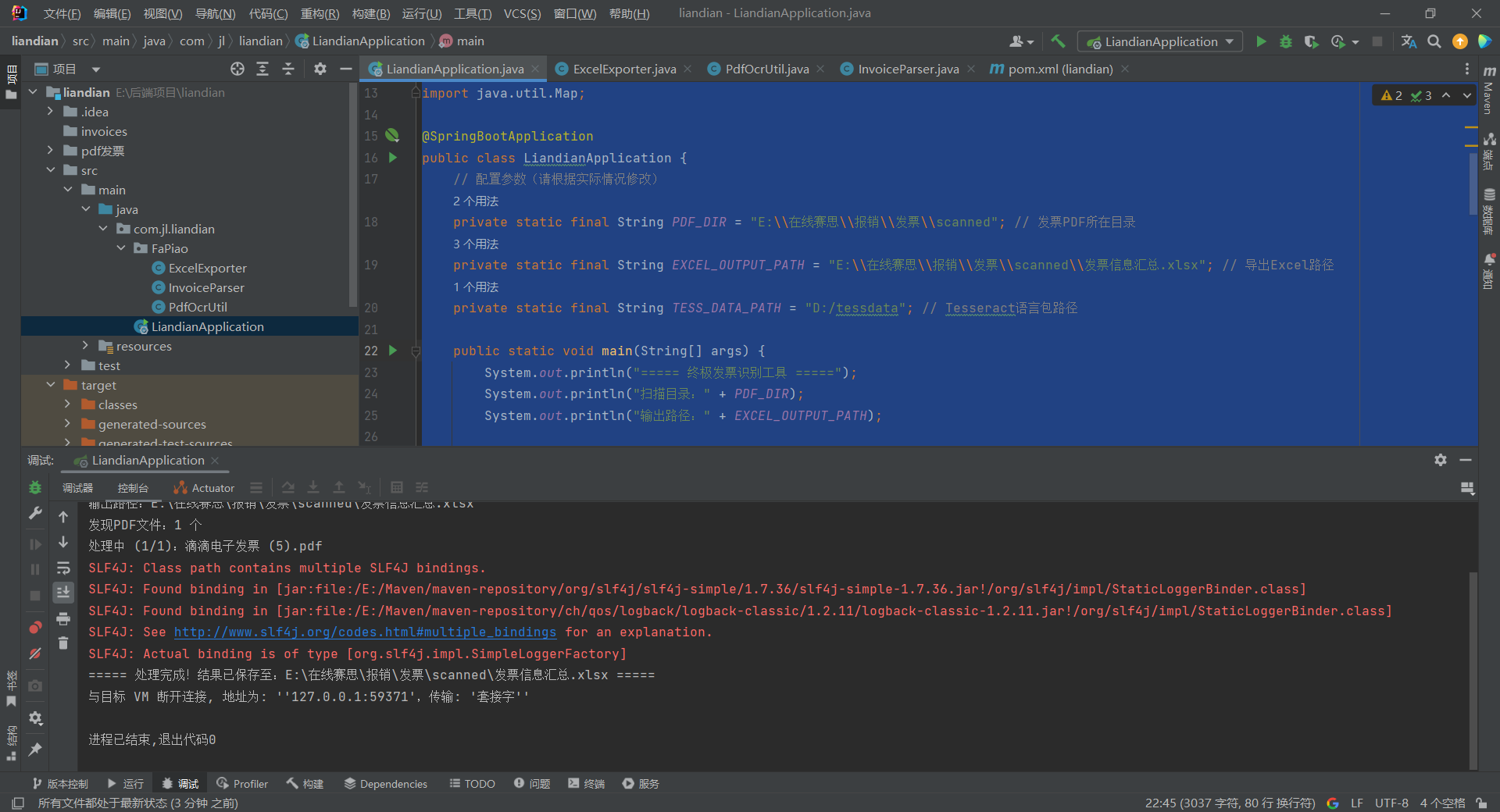Click the wrench modify run configuration icon
The width and height of the screenshot is (1500, 812).
(x=35, y=513)
